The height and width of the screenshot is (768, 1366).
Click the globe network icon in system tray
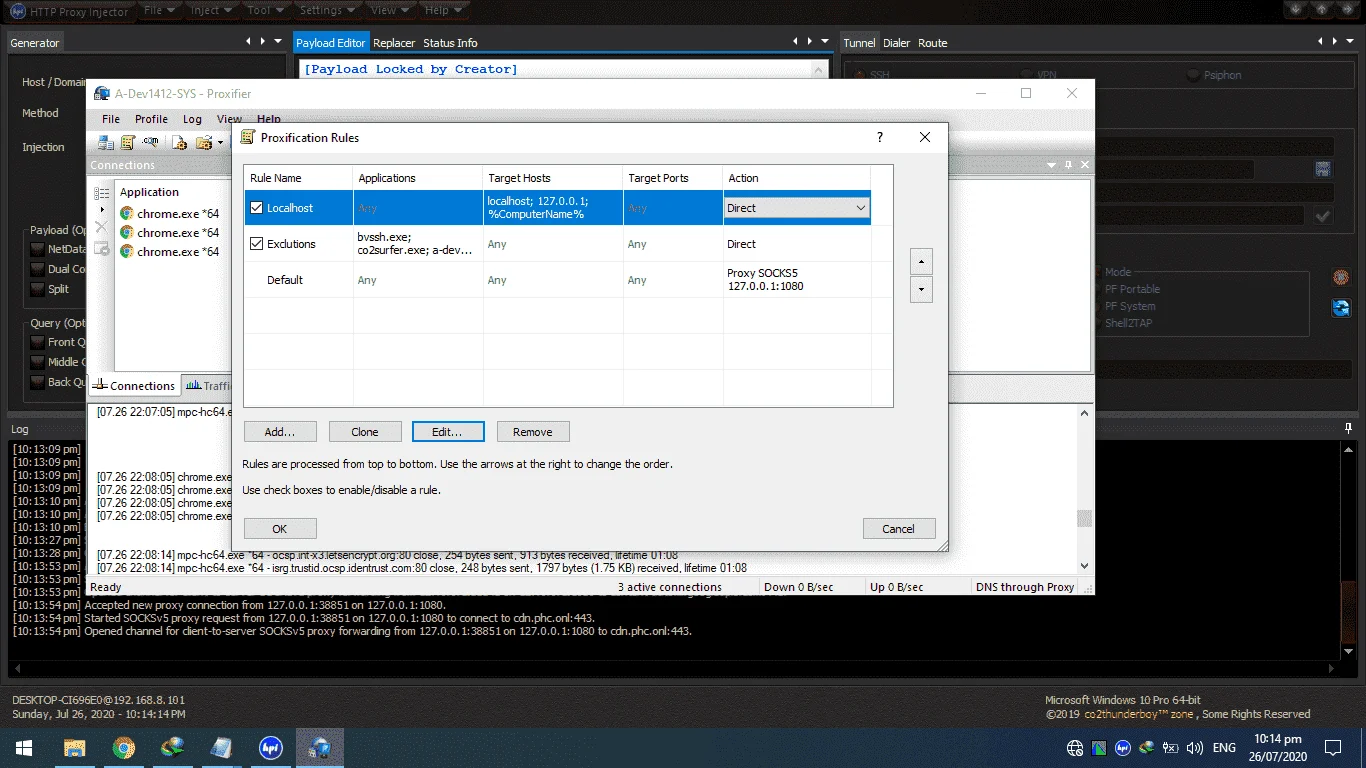coord(1075,747)
